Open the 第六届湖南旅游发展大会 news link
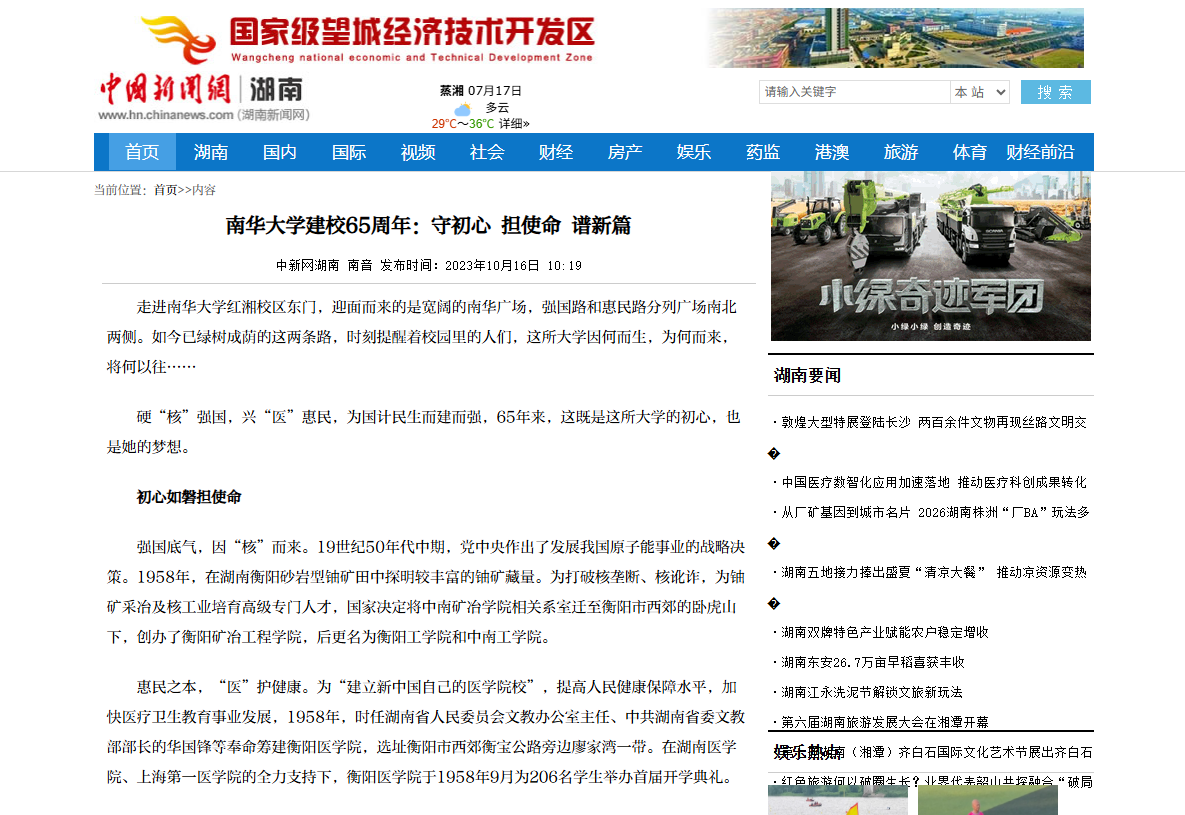The image size is (1185, 815). pos(885,722)
